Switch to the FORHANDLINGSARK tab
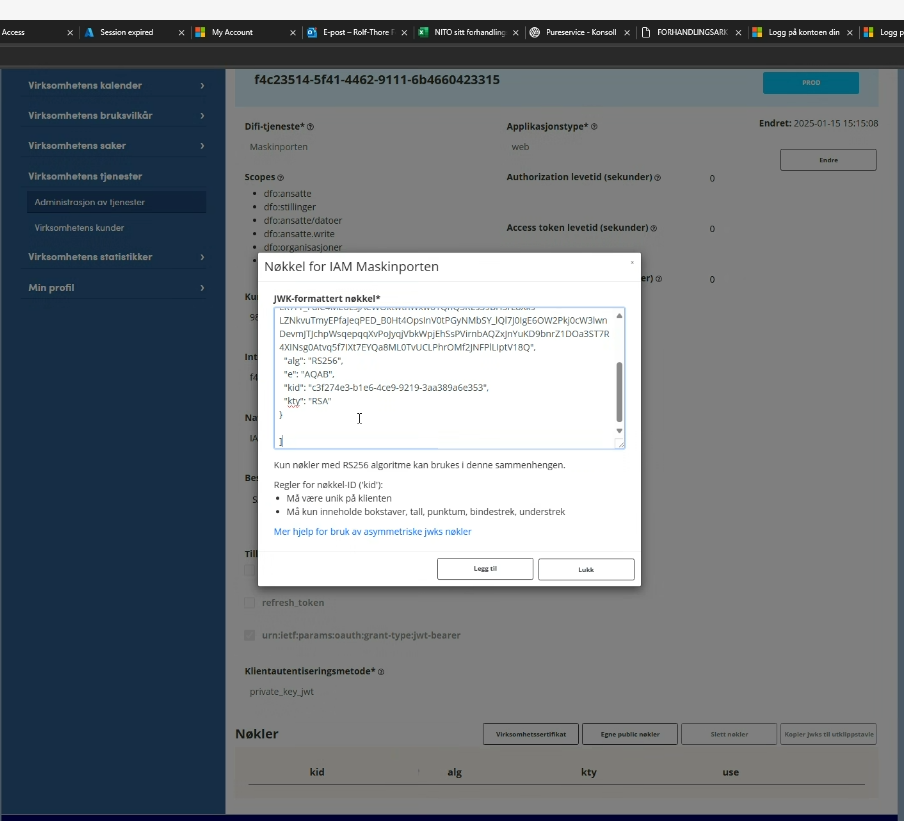The height and width of the screenshot is (821, 904). tap(692, 32)
